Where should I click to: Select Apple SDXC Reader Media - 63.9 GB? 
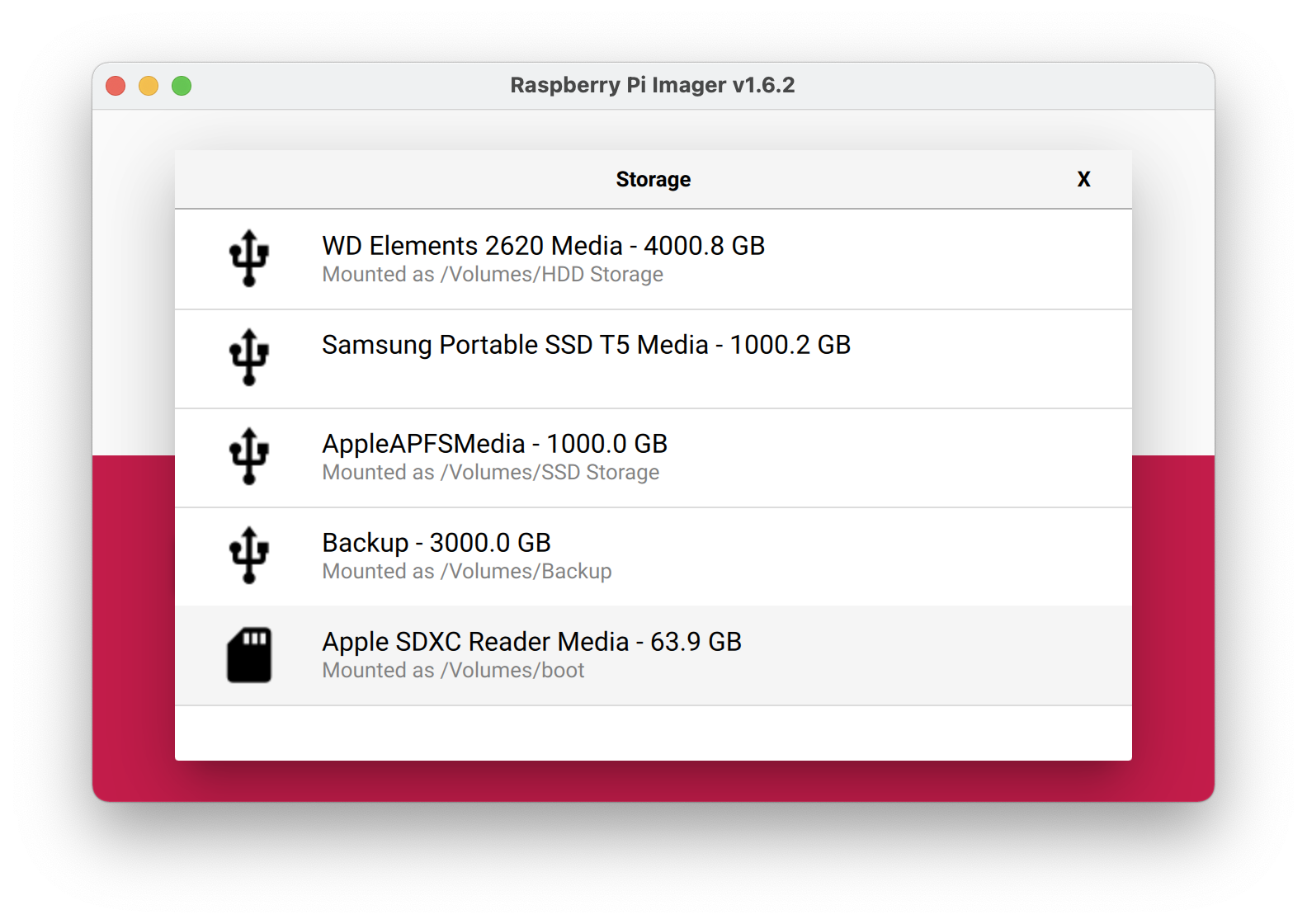[x=653, y=656]
